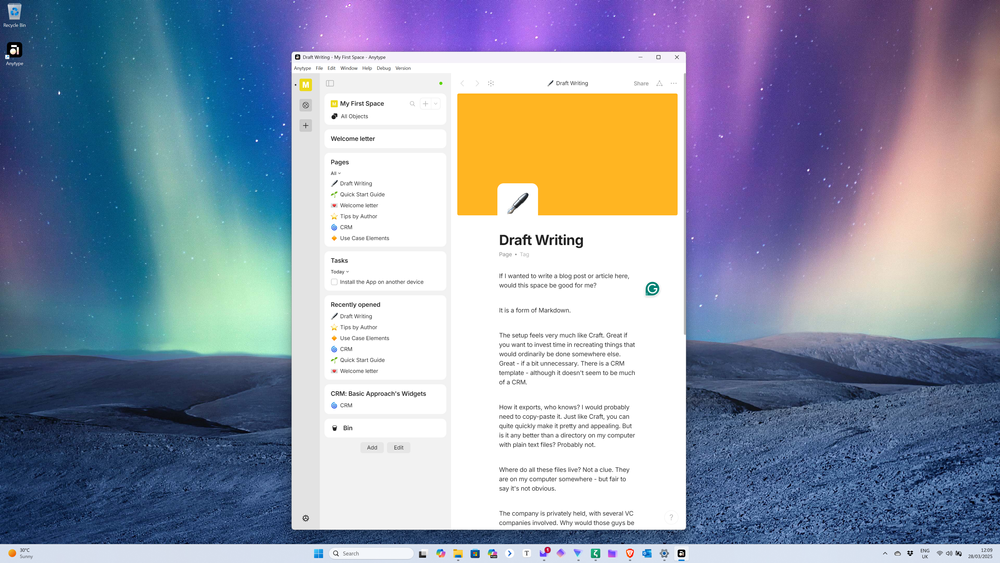The width and height of the screenshot is (1000, 563).
Task: Toggle the sidebar panel icon
Action: pos(330,84)
